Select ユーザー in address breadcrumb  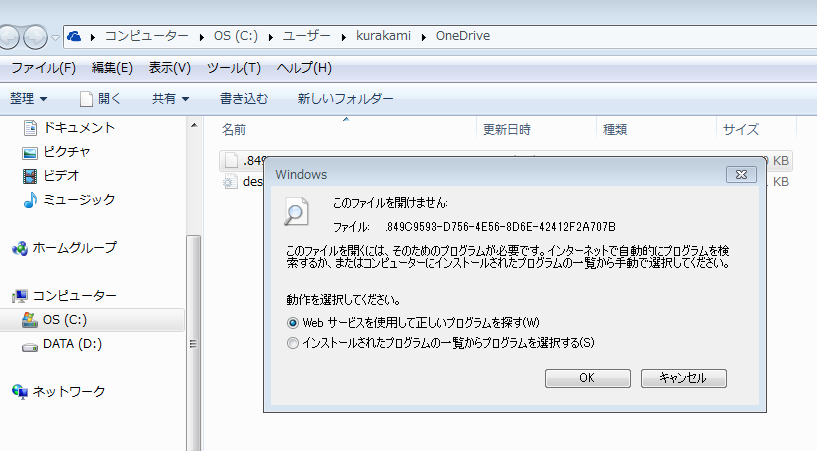307,36
